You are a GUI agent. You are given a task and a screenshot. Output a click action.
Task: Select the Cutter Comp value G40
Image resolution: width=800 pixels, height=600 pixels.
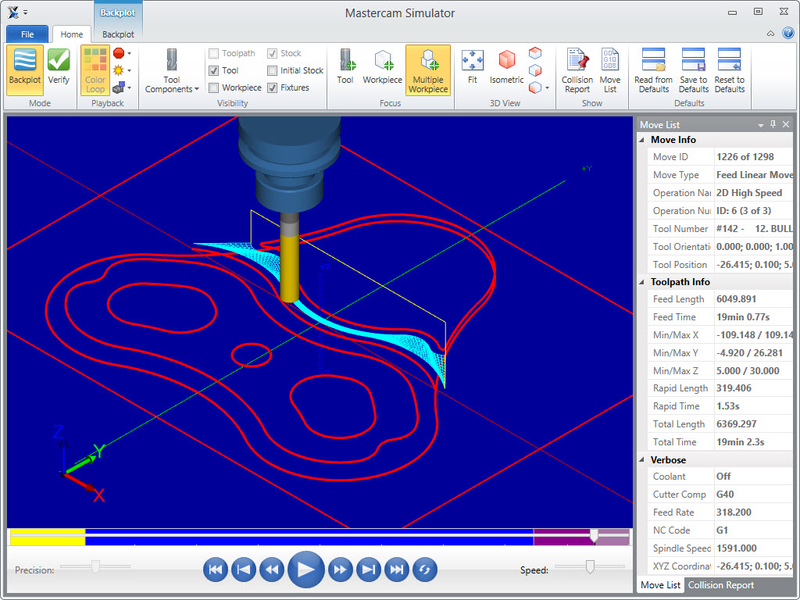click(x=725, y=494)
